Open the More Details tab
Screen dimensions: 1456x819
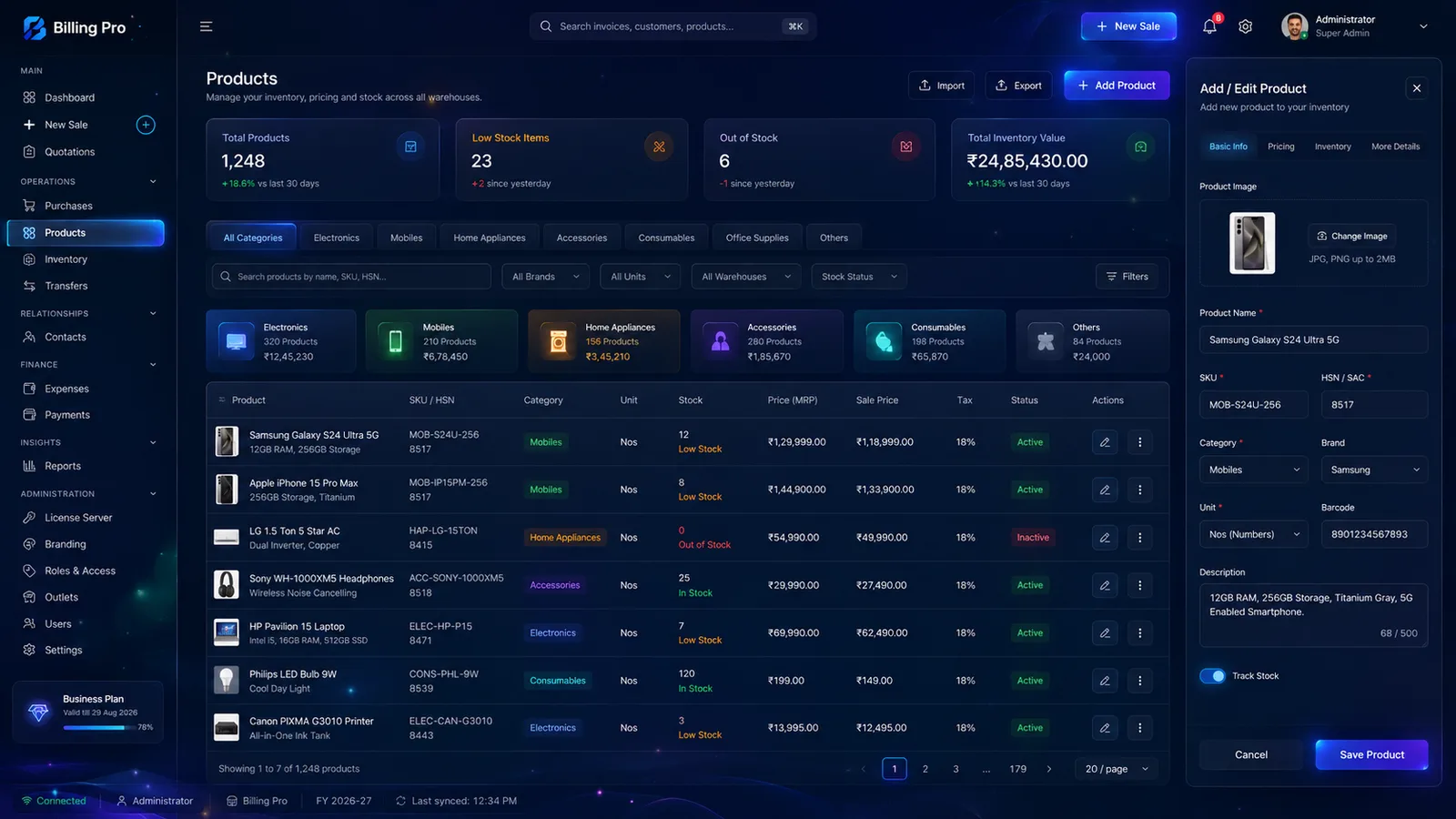(1395, 147)
